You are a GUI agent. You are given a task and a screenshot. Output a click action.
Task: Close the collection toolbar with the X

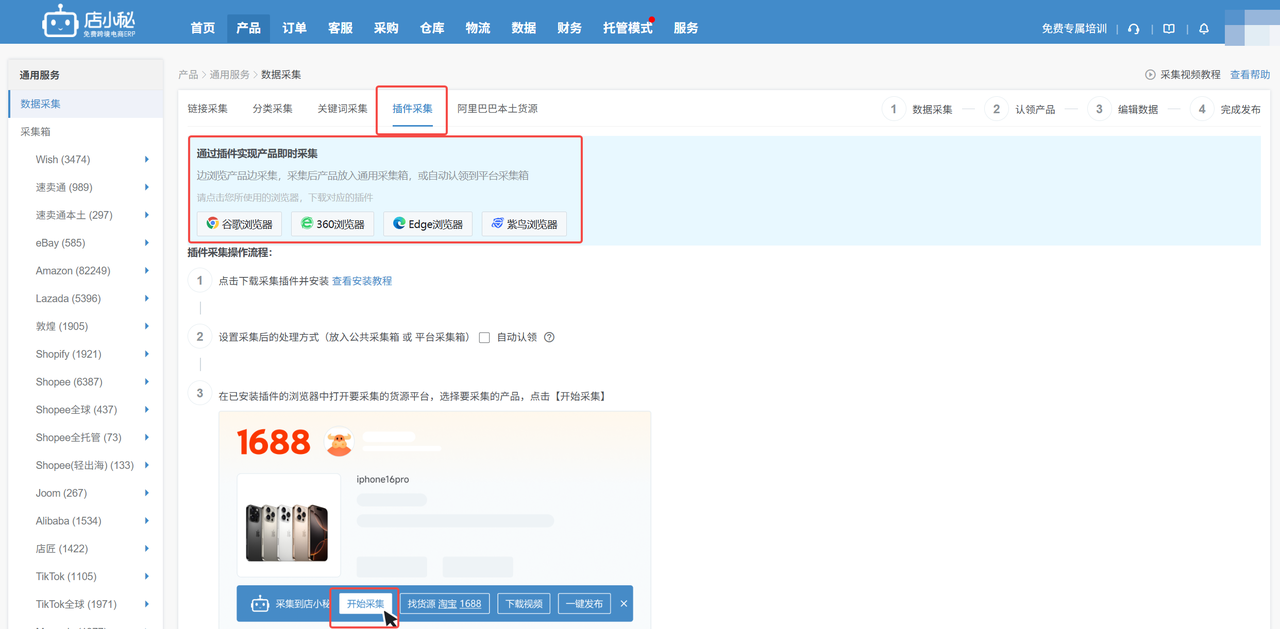click(x=624, y=604)
